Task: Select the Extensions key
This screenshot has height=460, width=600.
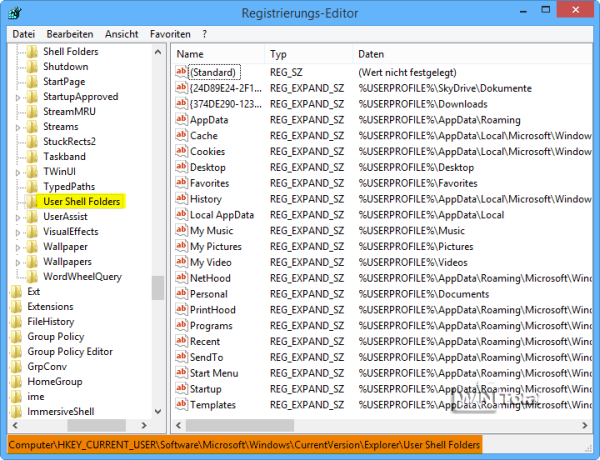Action: 50,307
